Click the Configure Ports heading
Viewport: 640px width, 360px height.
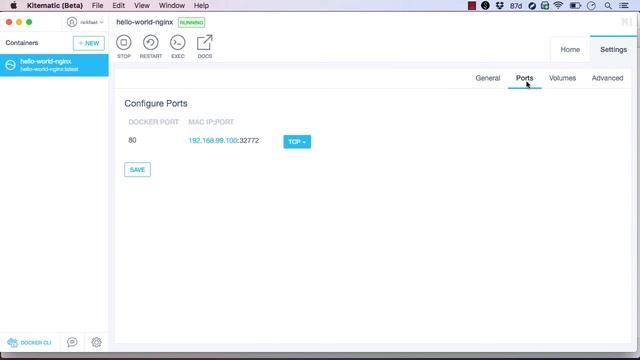point(156,104)
